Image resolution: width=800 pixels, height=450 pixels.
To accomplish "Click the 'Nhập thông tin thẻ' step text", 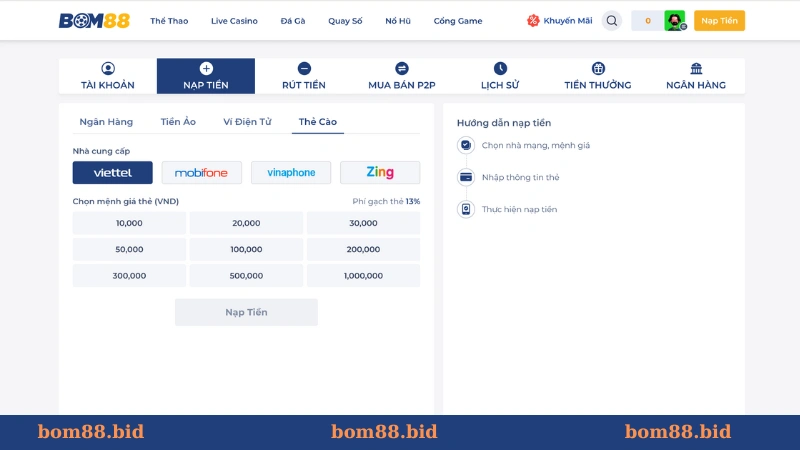I will pyautogui.click(x=520, y=177).
